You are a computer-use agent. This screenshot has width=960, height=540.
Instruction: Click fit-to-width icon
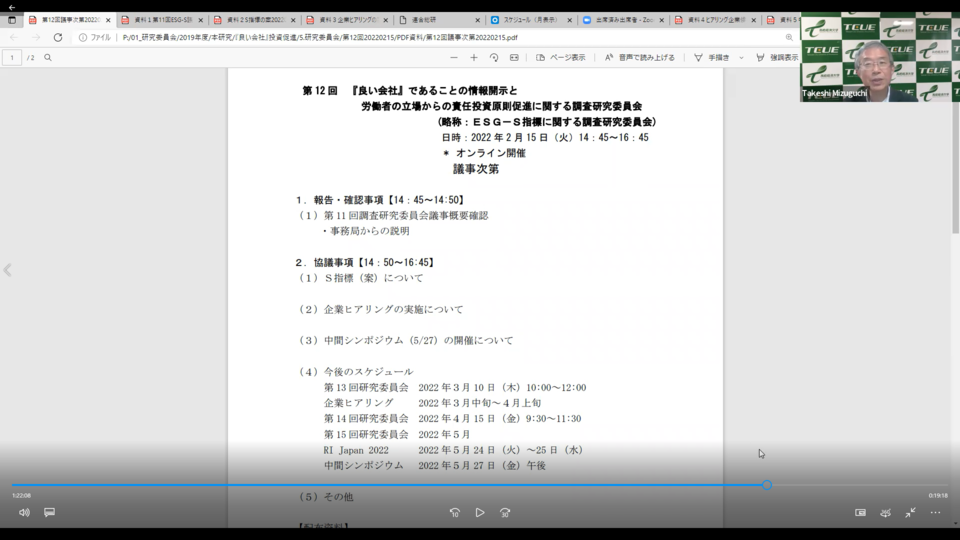(514, 58)
